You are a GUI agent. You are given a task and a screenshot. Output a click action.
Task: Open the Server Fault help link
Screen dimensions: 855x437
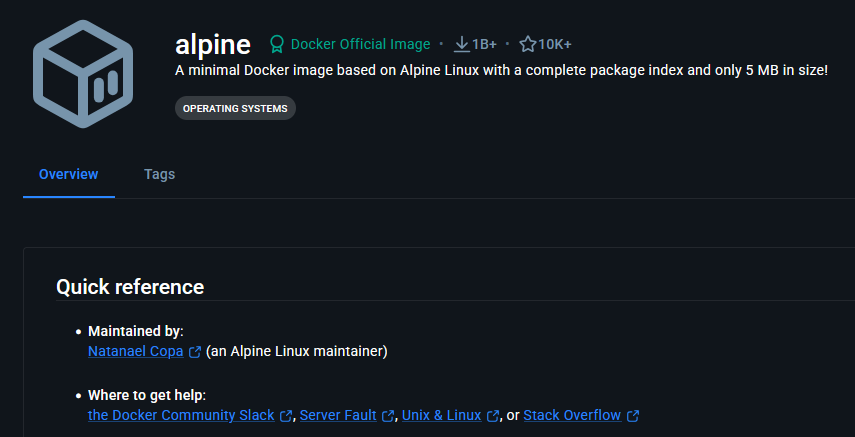(x=338, y=415)
